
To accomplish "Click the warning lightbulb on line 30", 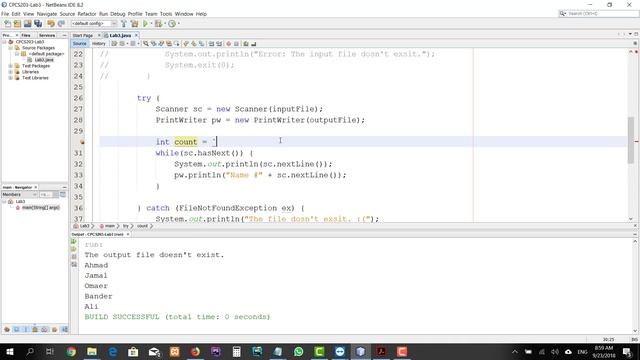I will coord(82,142).
